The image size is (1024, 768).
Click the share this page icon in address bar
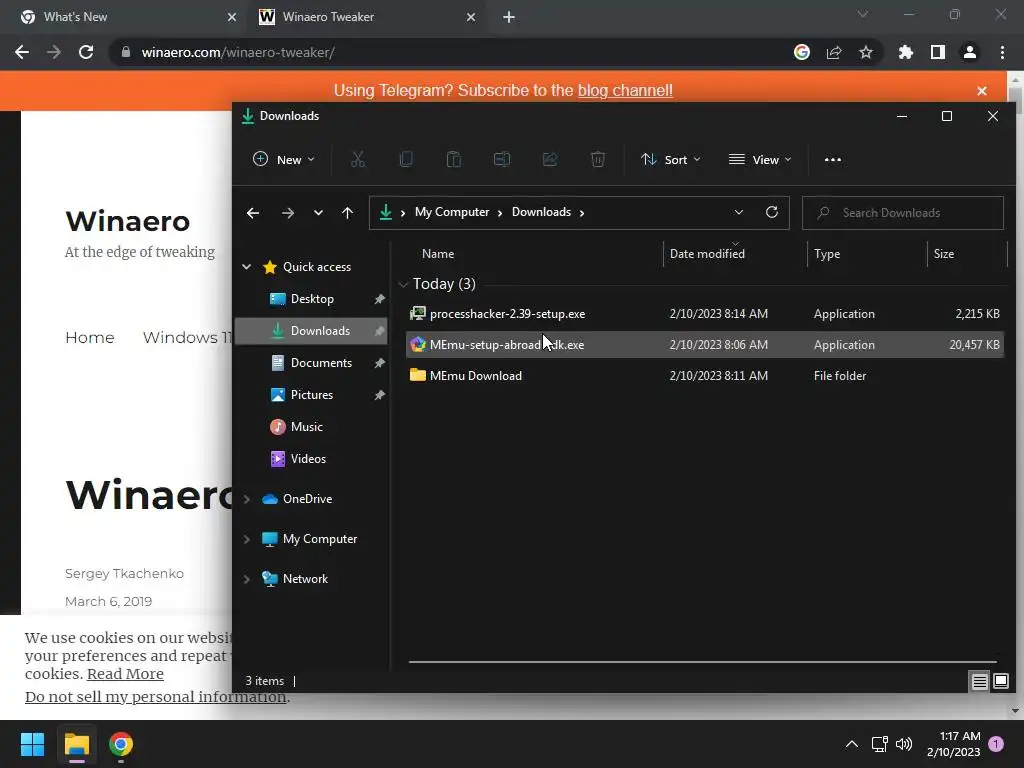(x=834, y=52)
